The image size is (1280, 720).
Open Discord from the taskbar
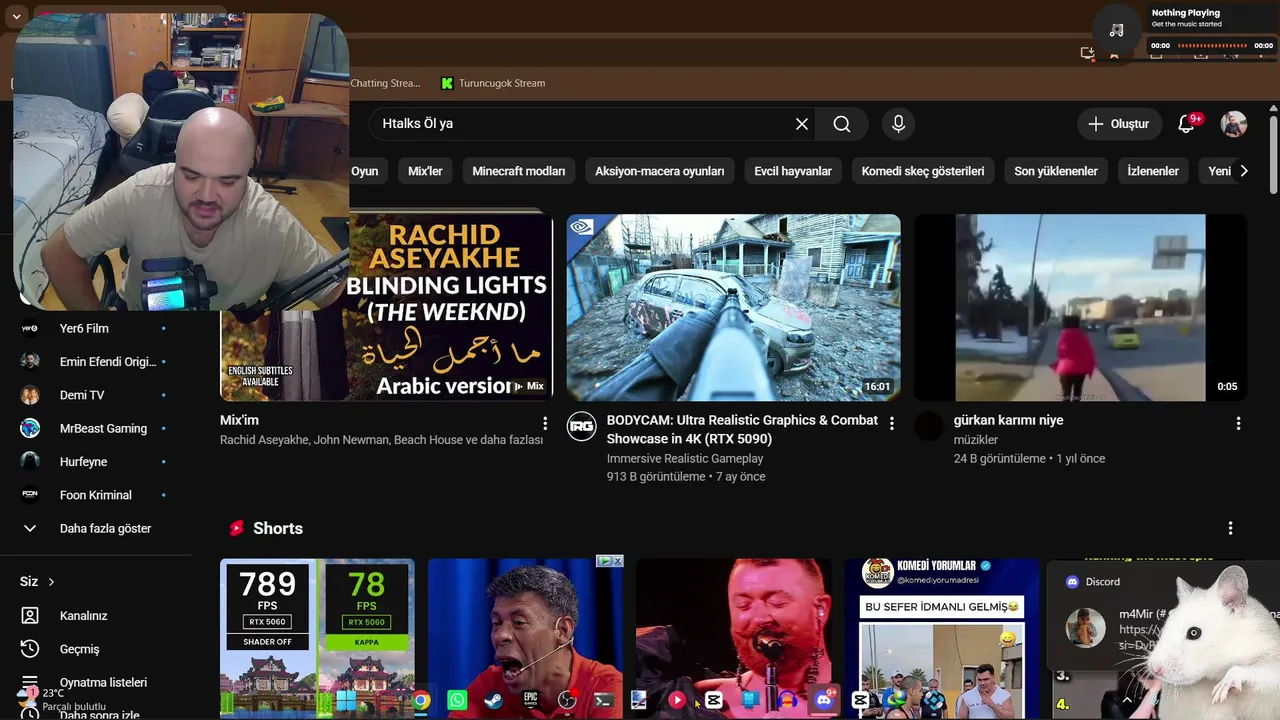click(825, 700)
